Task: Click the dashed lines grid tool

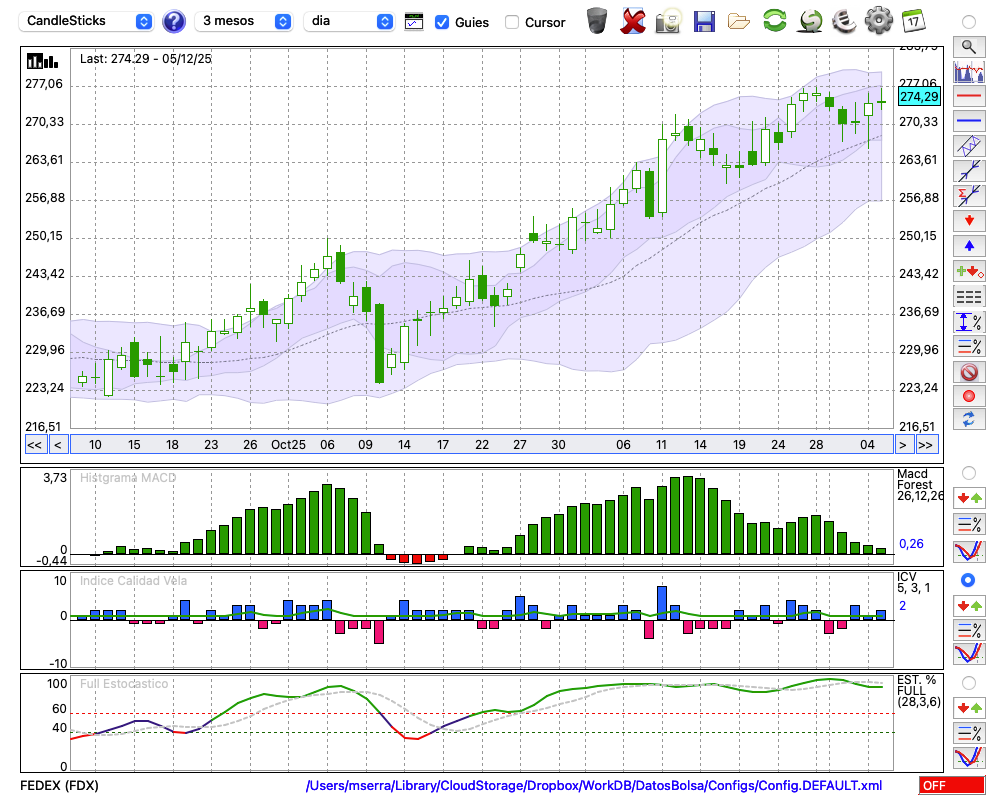Action: point(969,297)
